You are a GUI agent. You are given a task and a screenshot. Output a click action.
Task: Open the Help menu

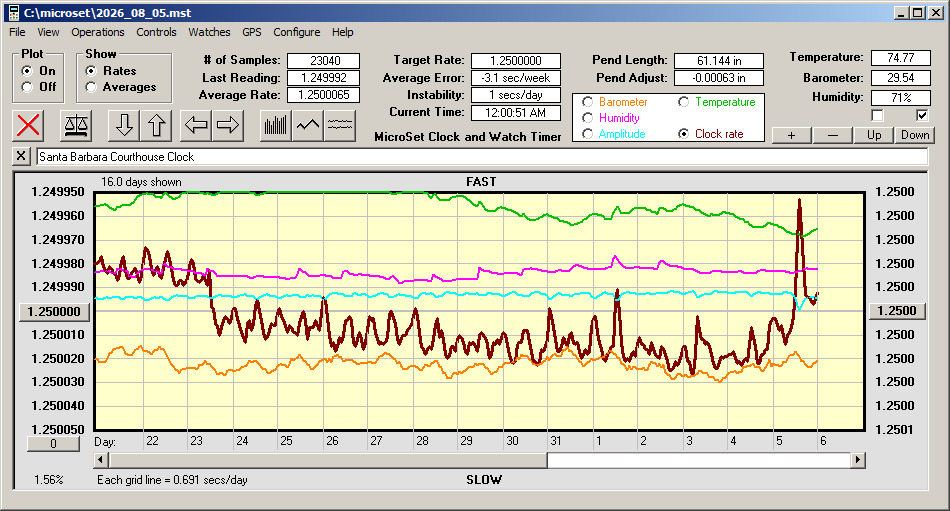tap(342, 32)
